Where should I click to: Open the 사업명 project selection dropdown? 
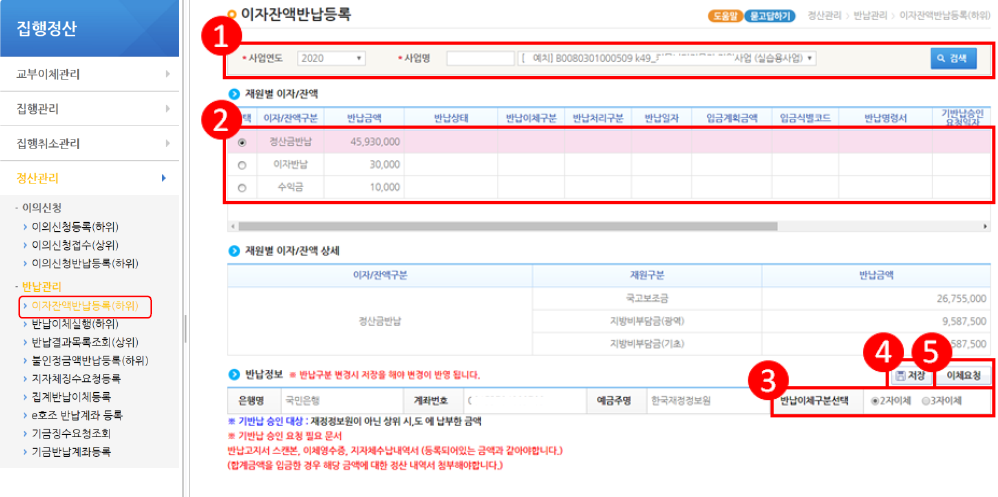coord(667,59)
